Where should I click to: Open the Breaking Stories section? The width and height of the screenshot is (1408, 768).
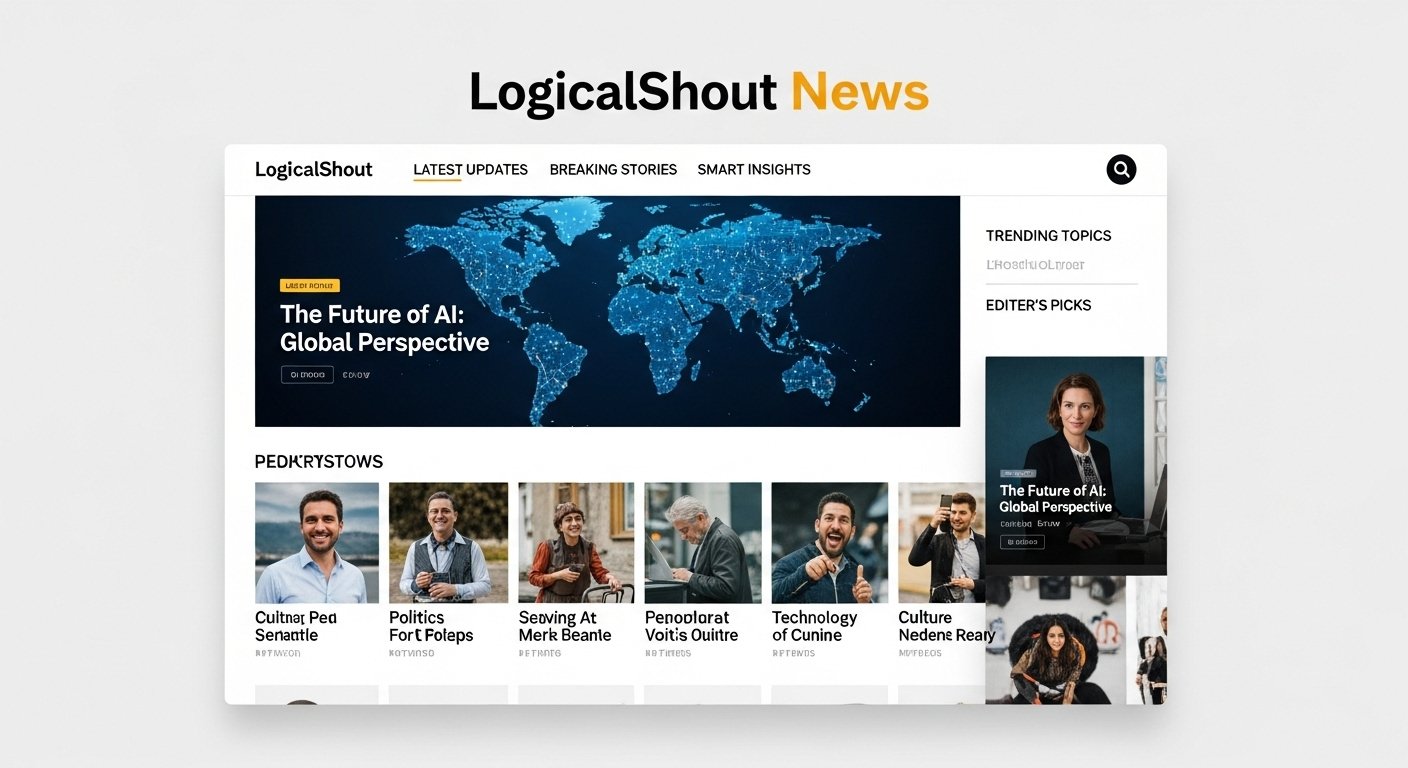pos(613,169)
